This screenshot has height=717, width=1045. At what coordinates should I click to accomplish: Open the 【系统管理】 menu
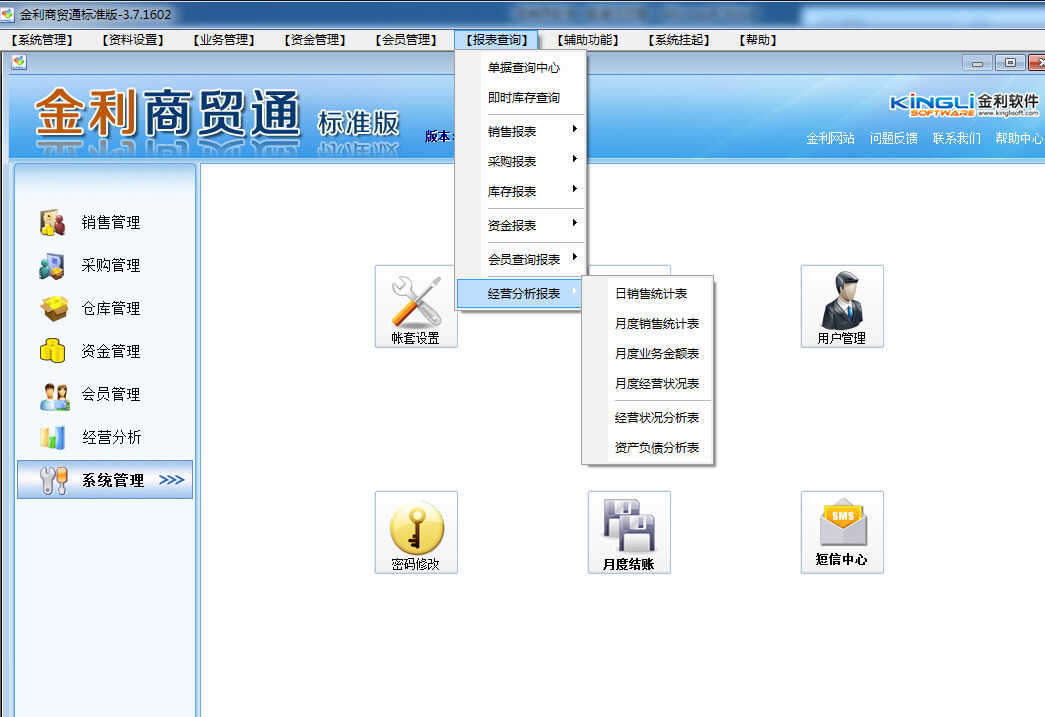coord(42,40)
